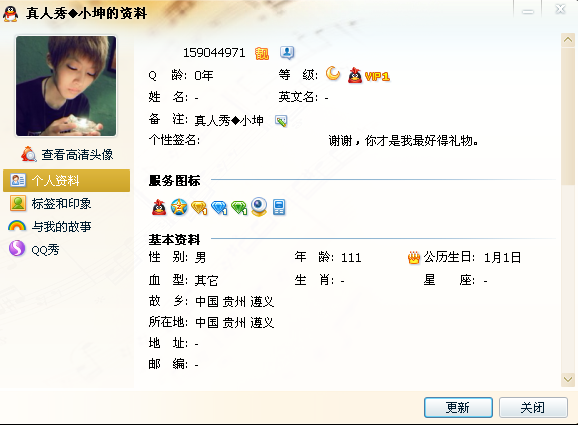This screenshot has height=425, width=578.
Task: Click the 更新 button
Action: pos(458,407)
